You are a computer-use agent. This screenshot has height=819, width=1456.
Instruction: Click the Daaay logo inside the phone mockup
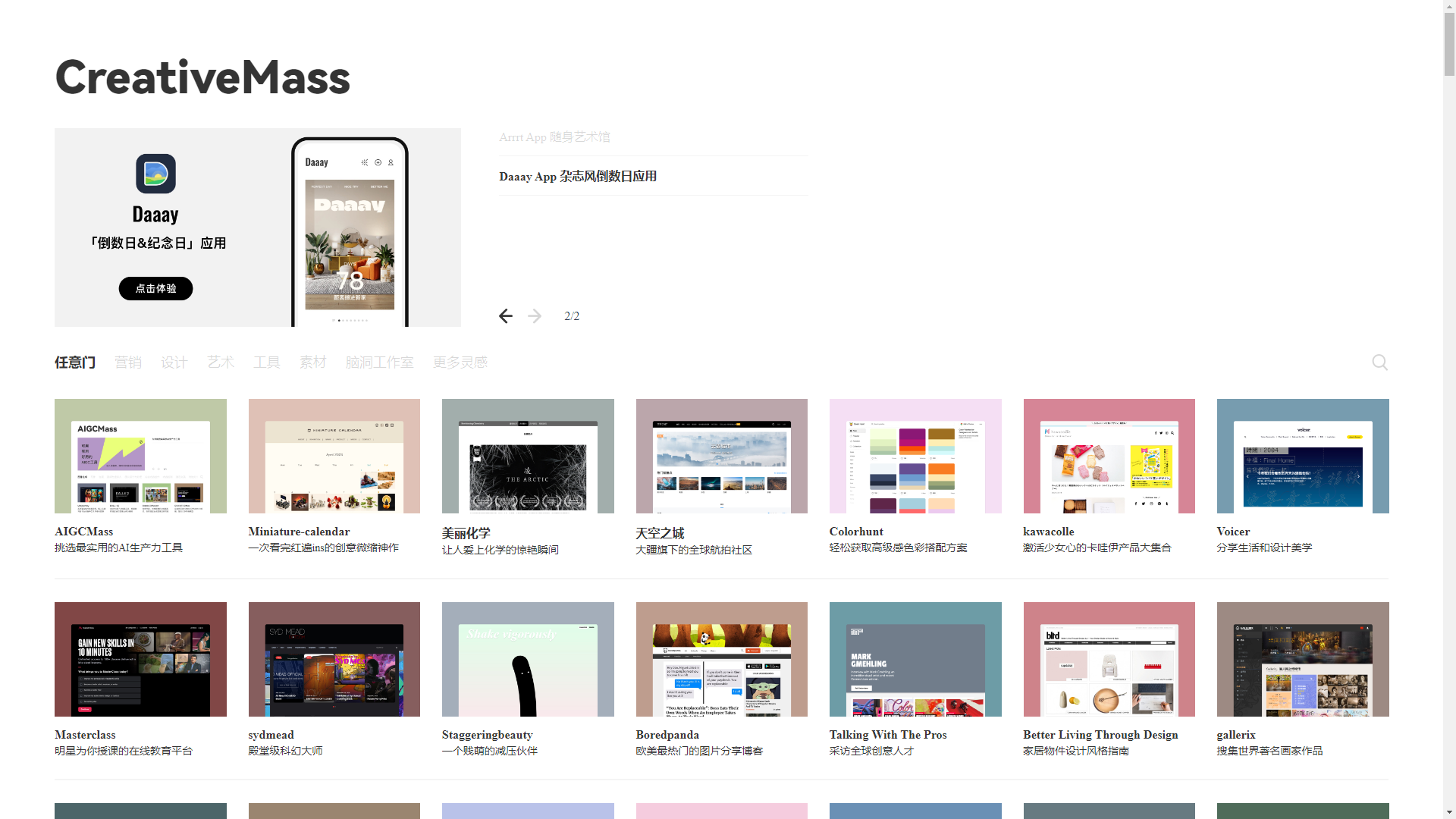[x=315, y=162]
